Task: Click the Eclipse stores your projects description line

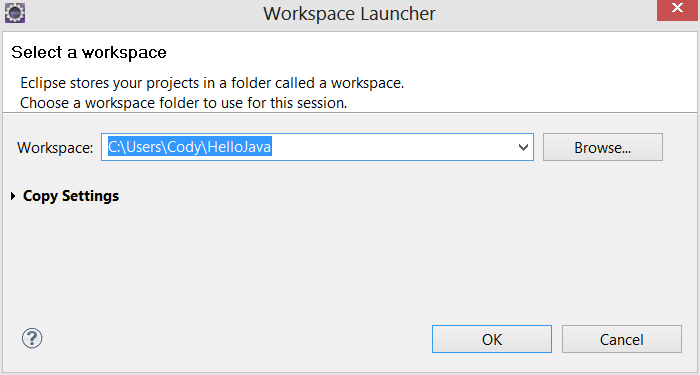Action: pos(212,83)
